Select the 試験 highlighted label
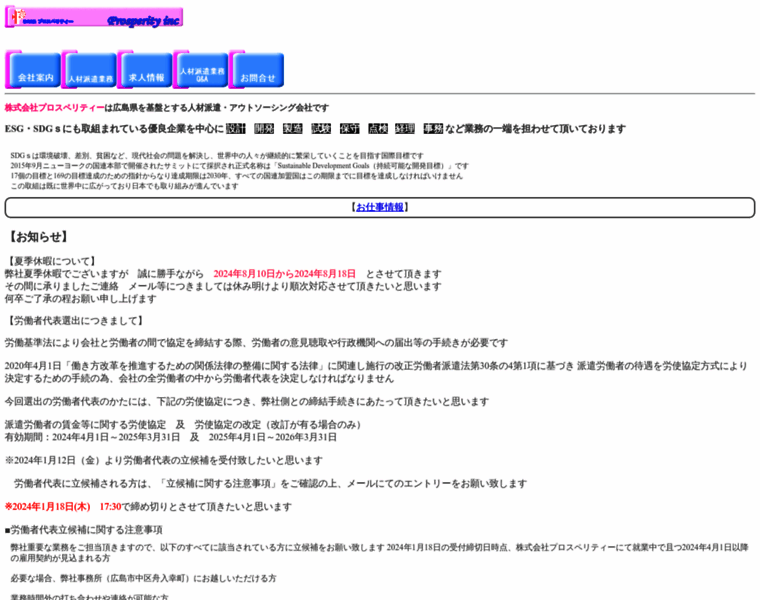The height and width of the screenshot is (600, 760). [x=321, y=128]
